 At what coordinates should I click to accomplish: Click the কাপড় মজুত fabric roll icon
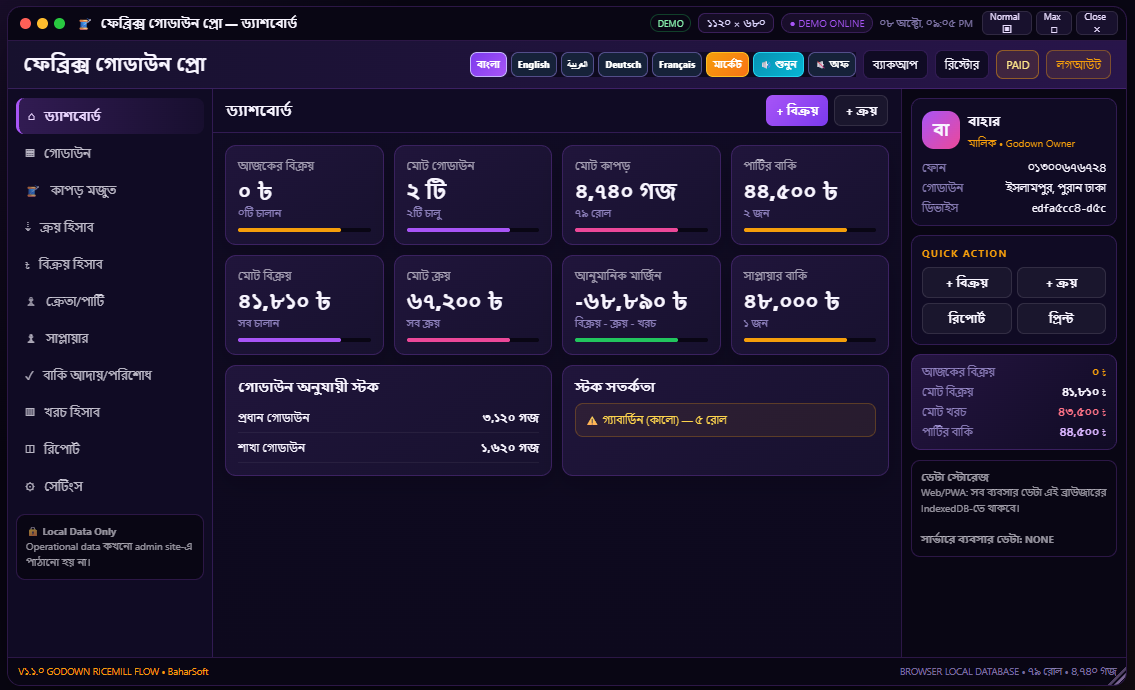point(33,190)
